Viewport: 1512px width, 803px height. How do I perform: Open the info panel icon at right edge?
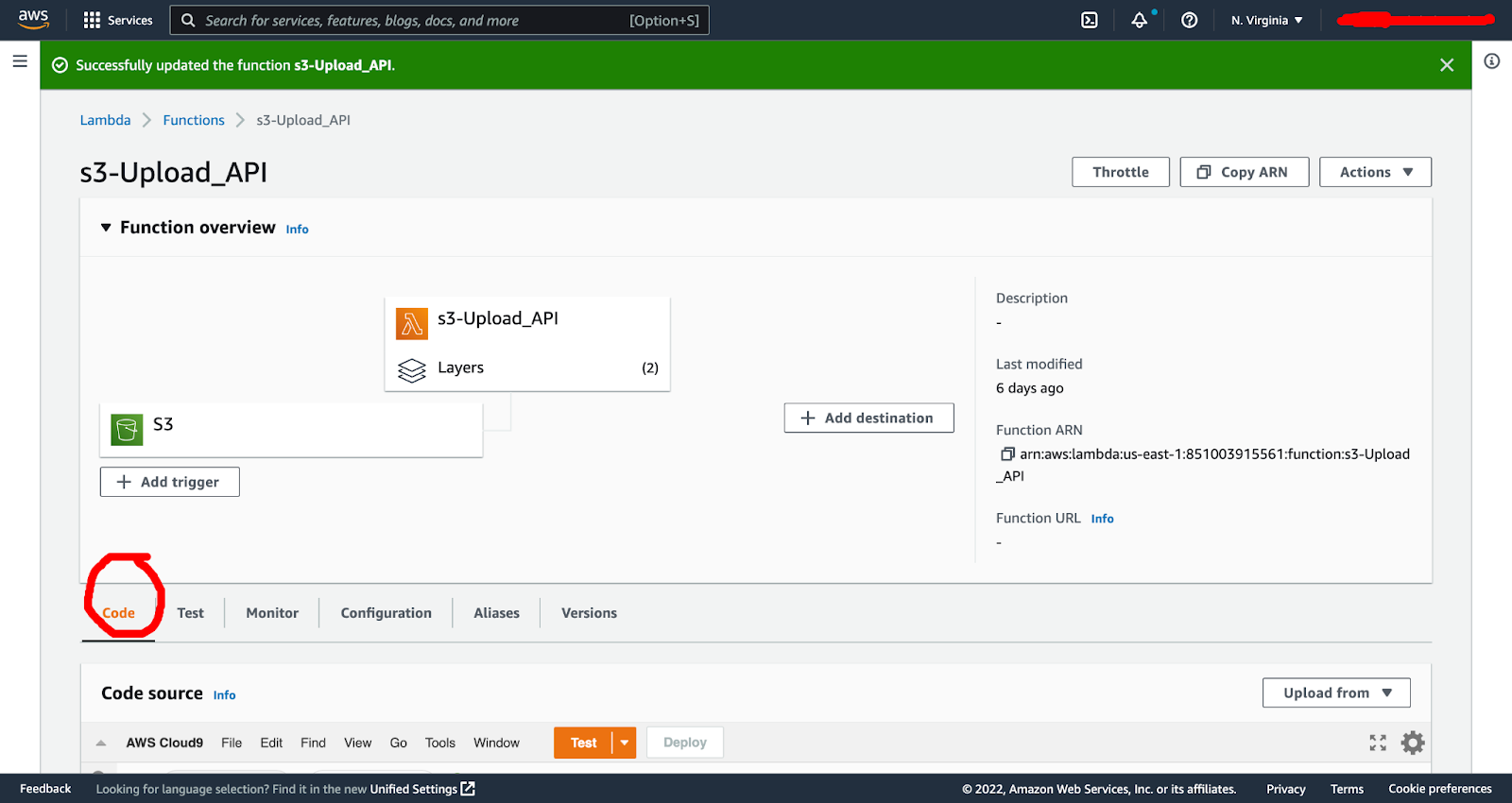pos(1492,61)
